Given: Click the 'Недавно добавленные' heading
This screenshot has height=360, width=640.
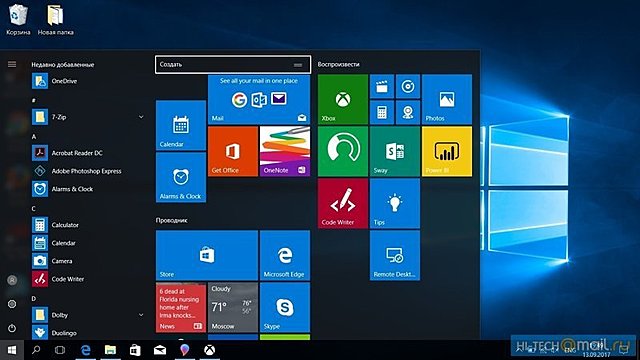Looking at the screenshot, I should coord(62,64).
